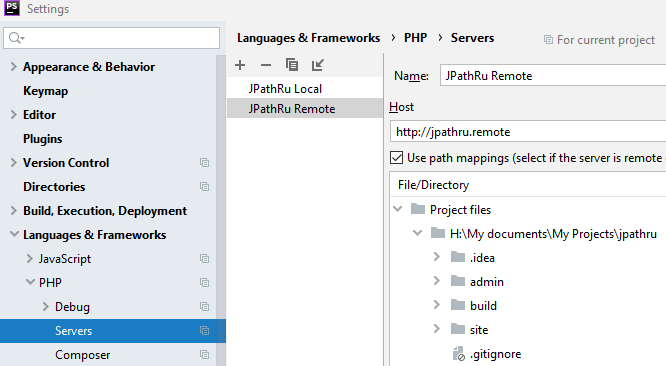Click the search magnifier icon
The image size is (666, 366).
(16, 38)
